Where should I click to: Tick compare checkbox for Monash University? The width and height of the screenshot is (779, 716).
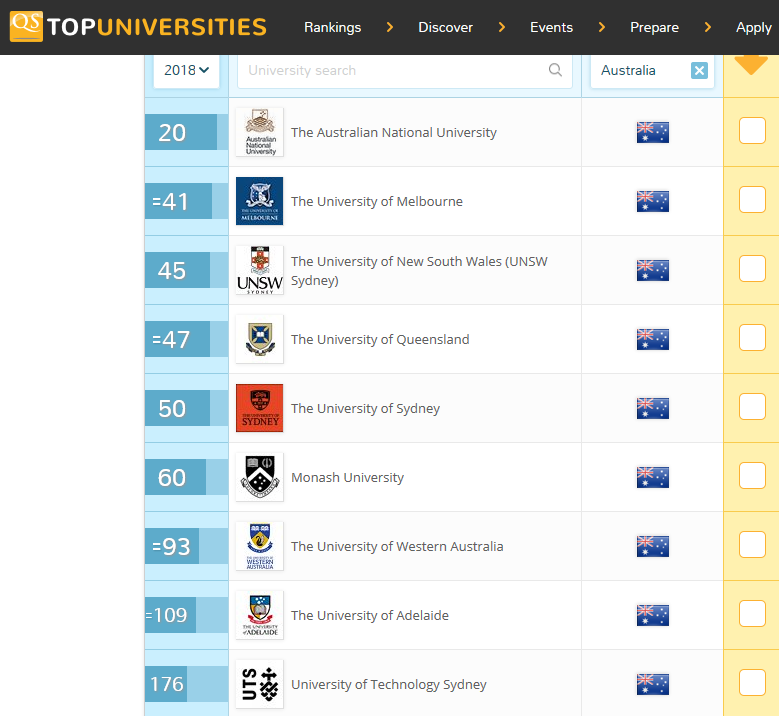coord(752,476)
